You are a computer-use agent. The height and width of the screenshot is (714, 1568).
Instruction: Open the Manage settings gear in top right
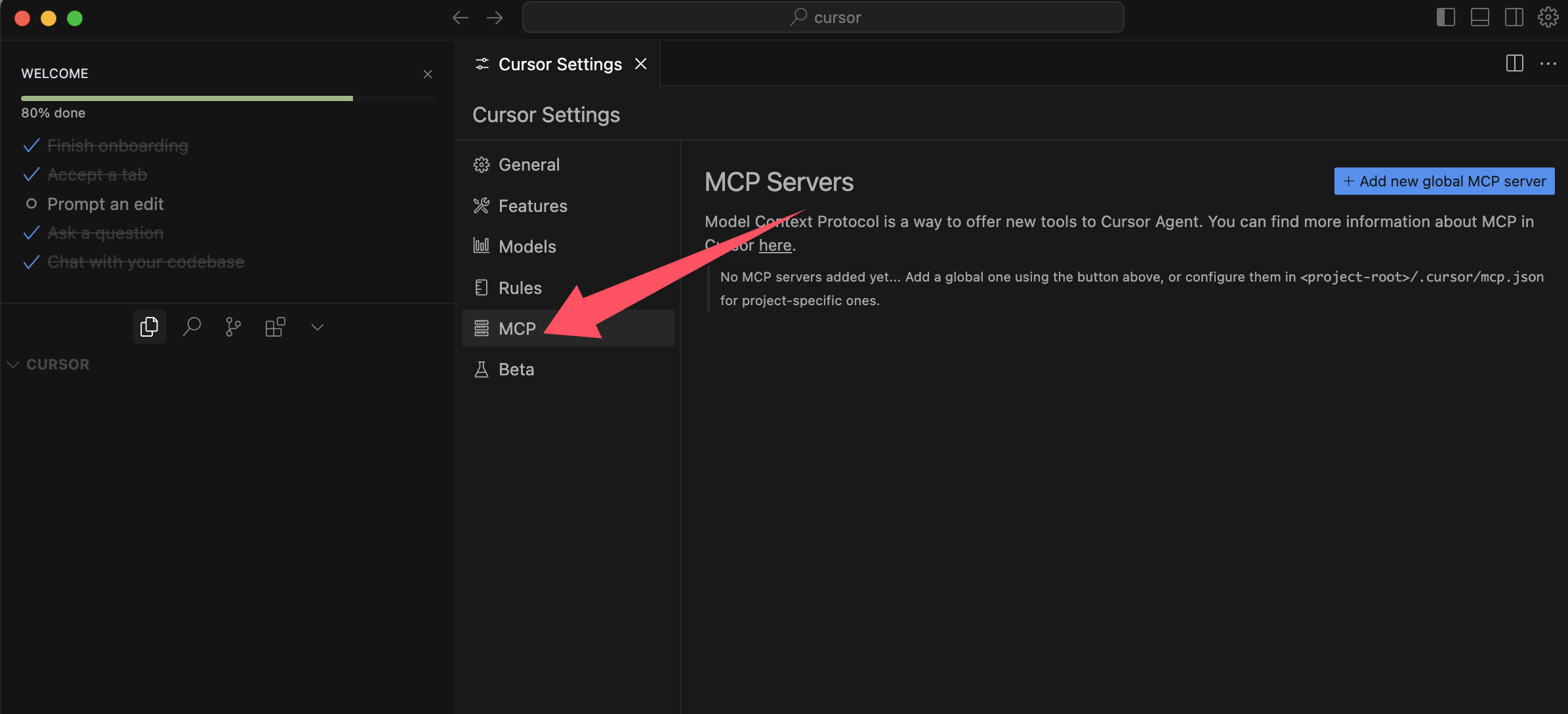pyautogui.click(x=1548, y=17)
